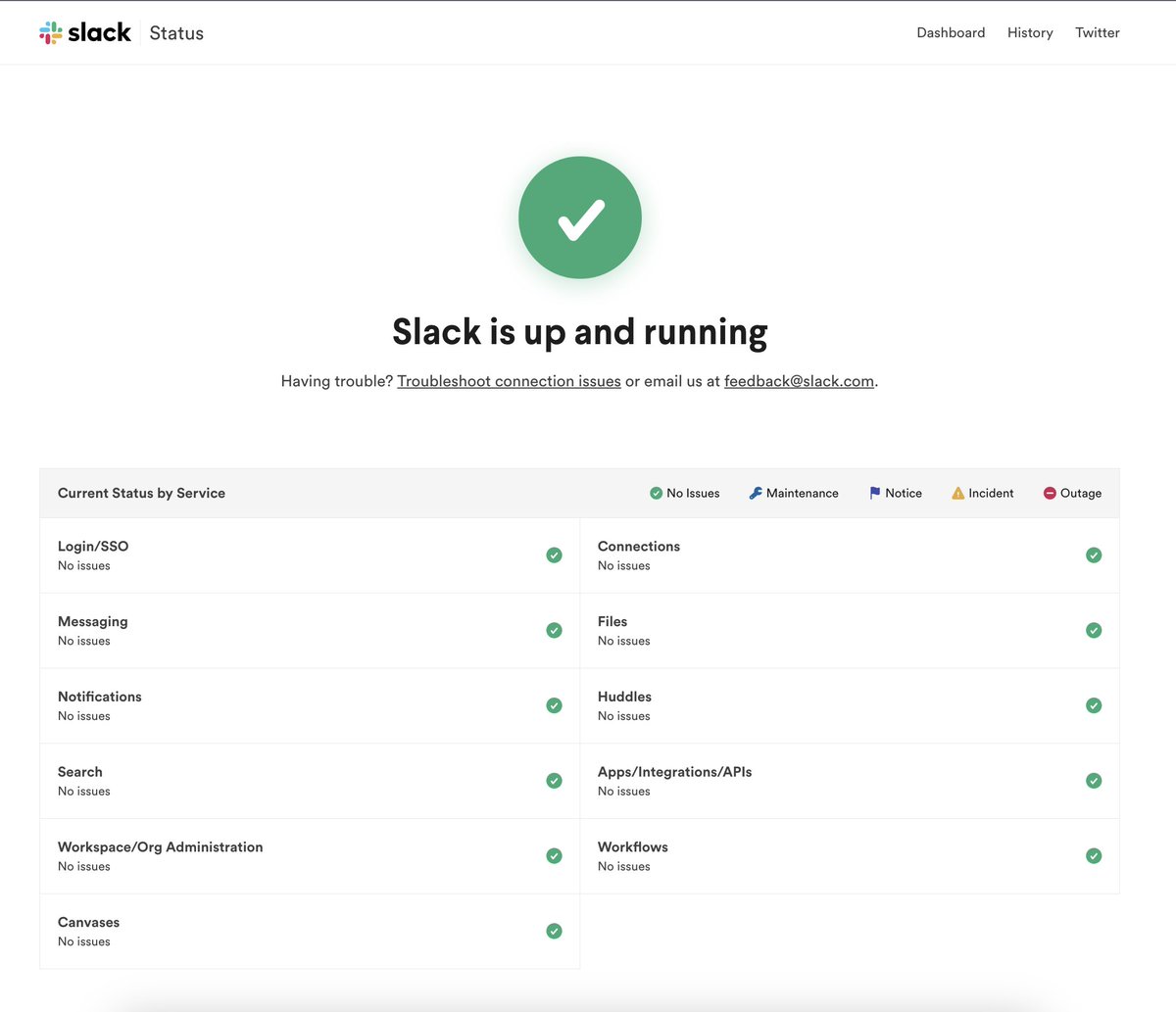The image size is (1176, 1012).
Task: Open the Twitter nav item
Action: (x=1098, y=32)
